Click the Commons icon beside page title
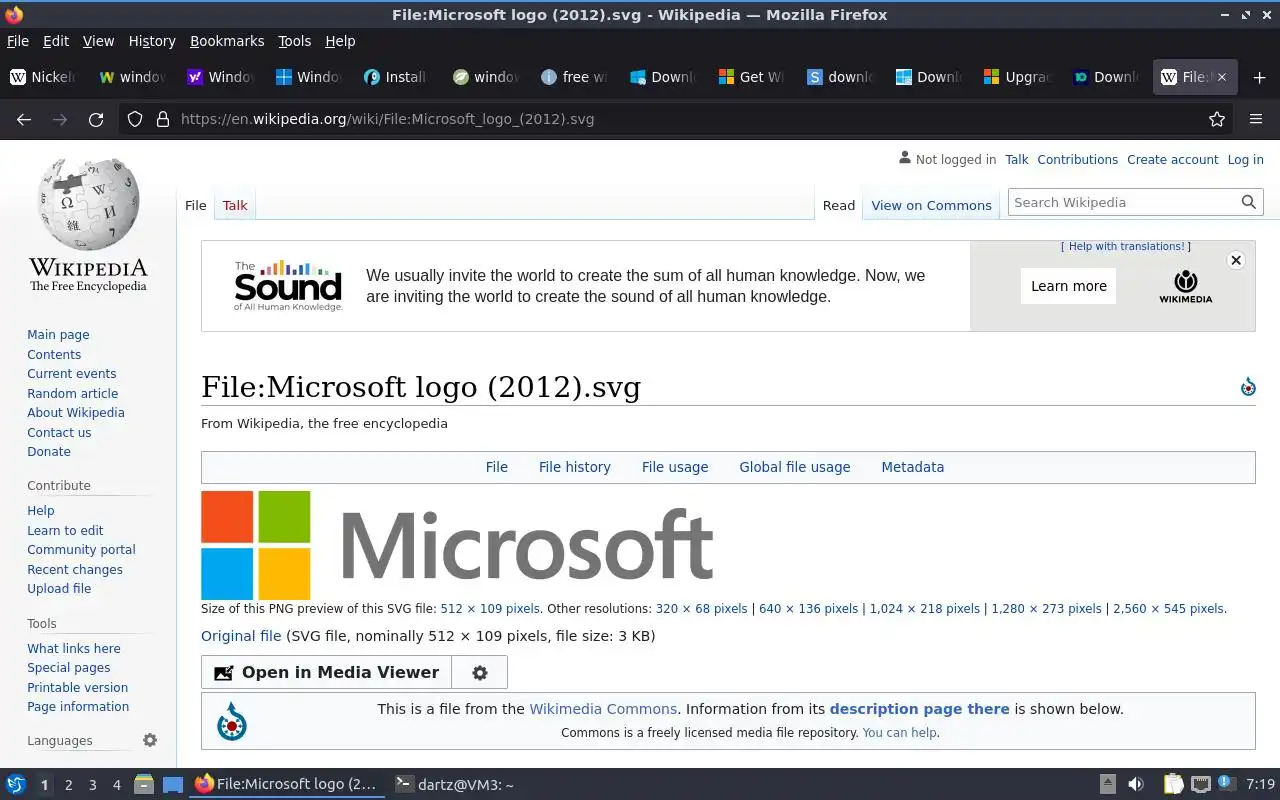Screen dimensions: 1280x800 click(1248, 387)
